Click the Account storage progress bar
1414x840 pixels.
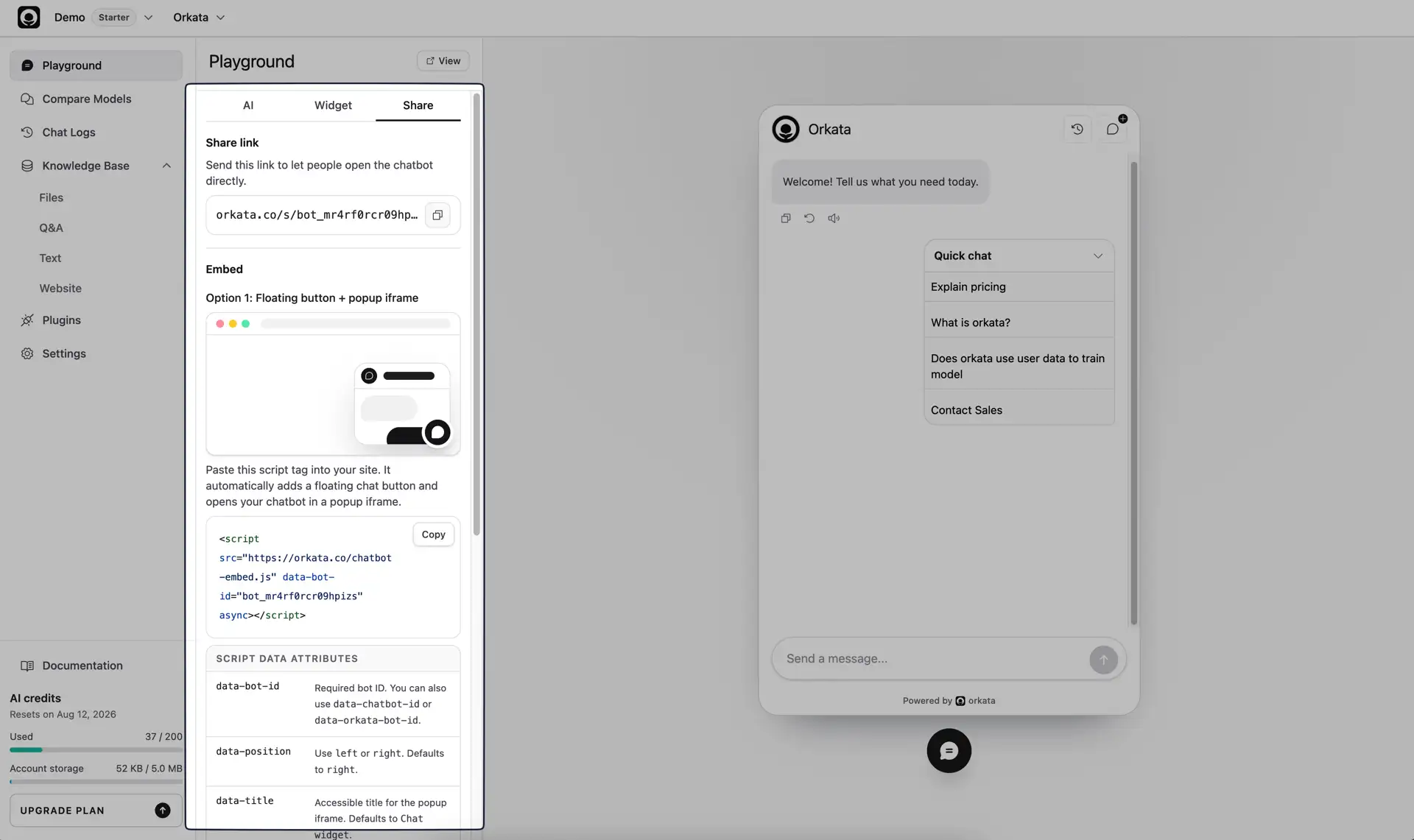pos(96,782)
